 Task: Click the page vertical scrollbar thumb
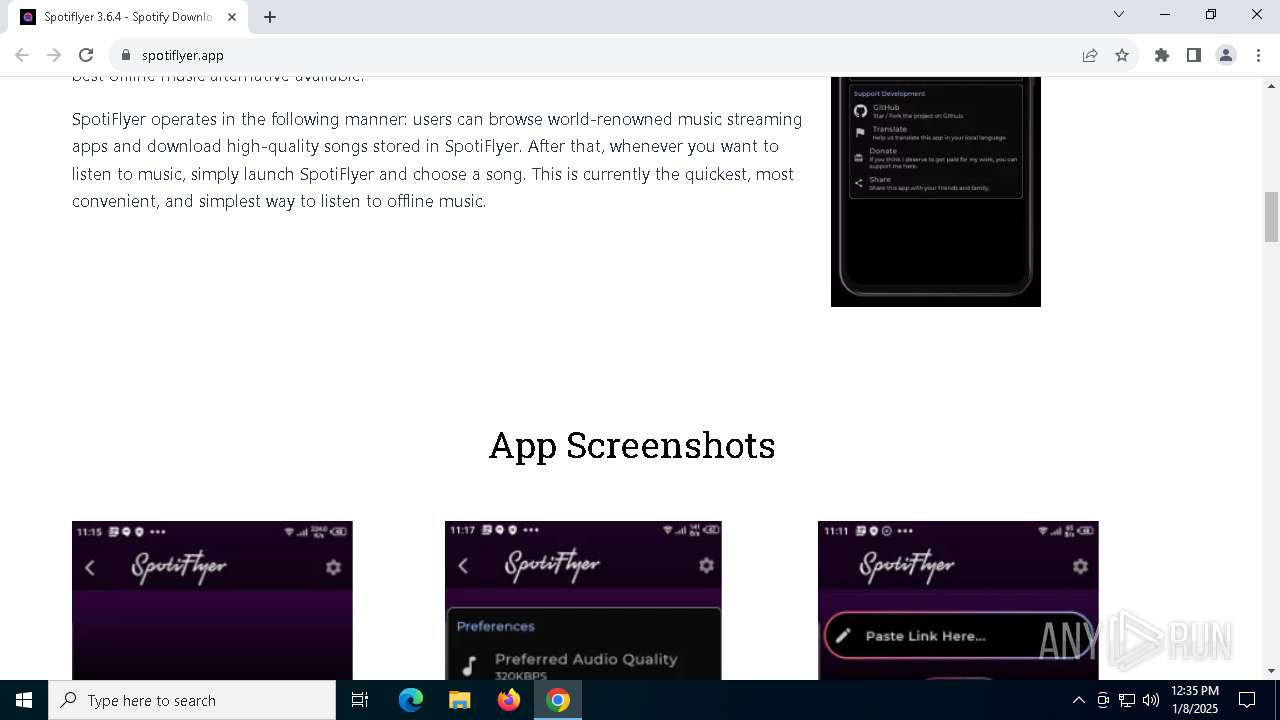[1271, 217]
